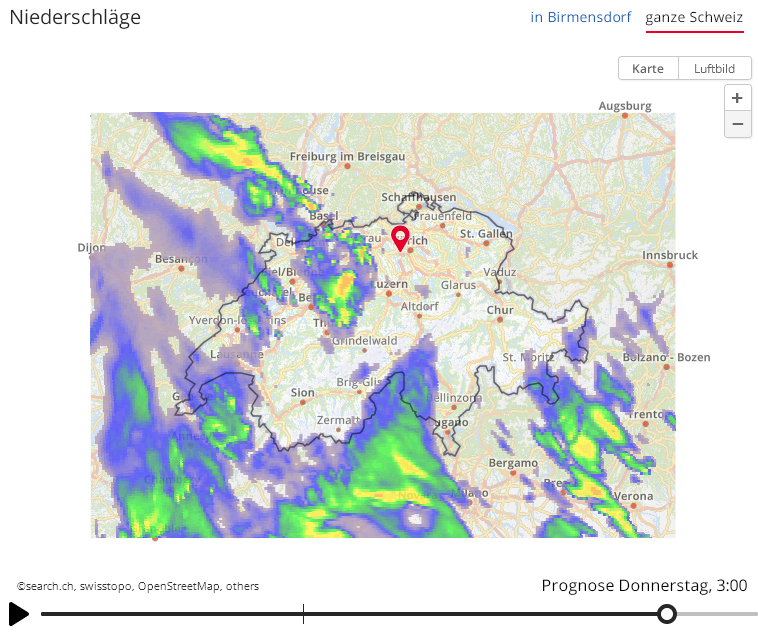Screen dimensions: 758x636
Task: Zoom in the map with plus button
Action: [x=737, y=98]
